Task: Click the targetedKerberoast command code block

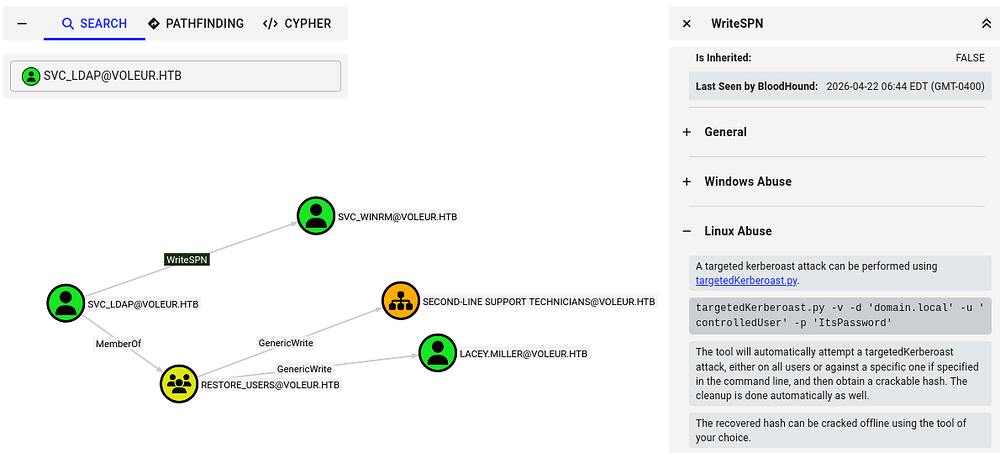Action: coord(840,315)
